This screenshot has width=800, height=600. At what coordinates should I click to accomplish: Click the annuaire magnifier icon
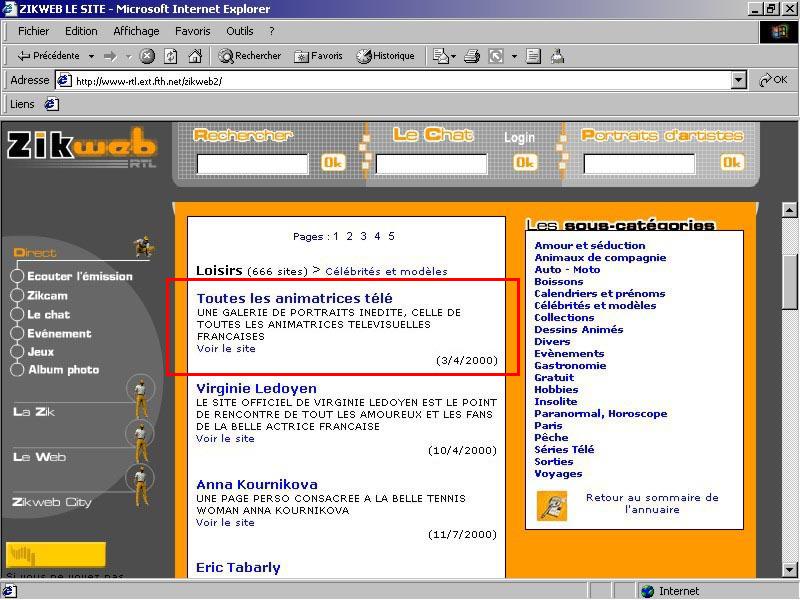(552, 506)
